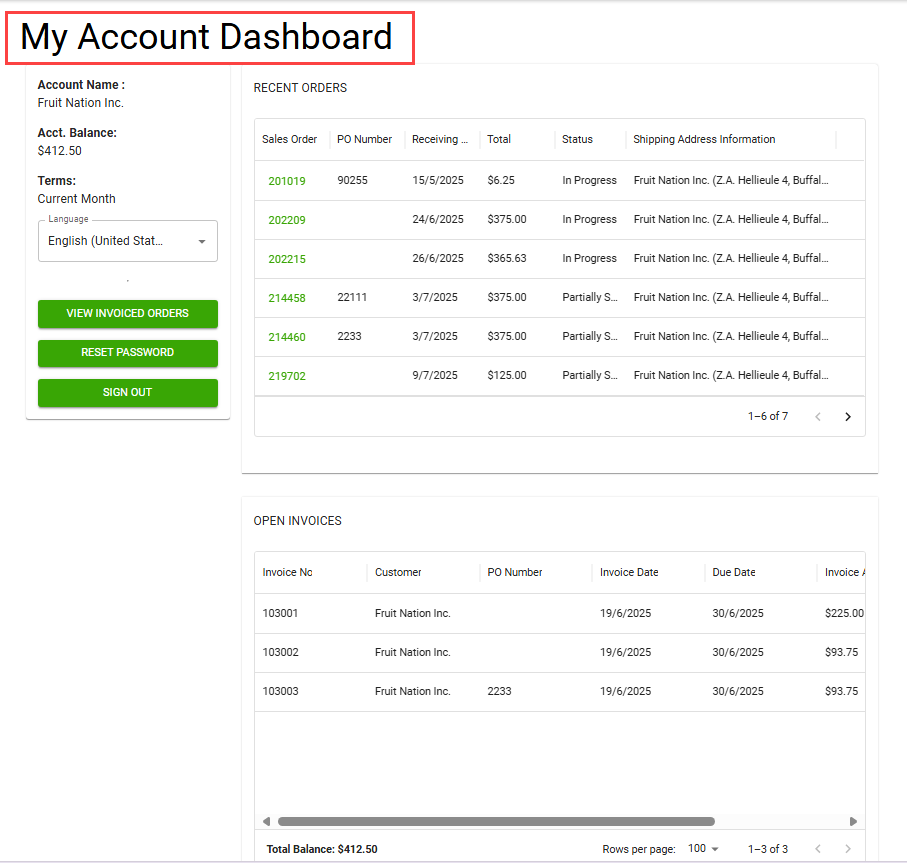Open the Language dropdown
The width and height of the screenshot is (907, 863).
pos(127,241)
